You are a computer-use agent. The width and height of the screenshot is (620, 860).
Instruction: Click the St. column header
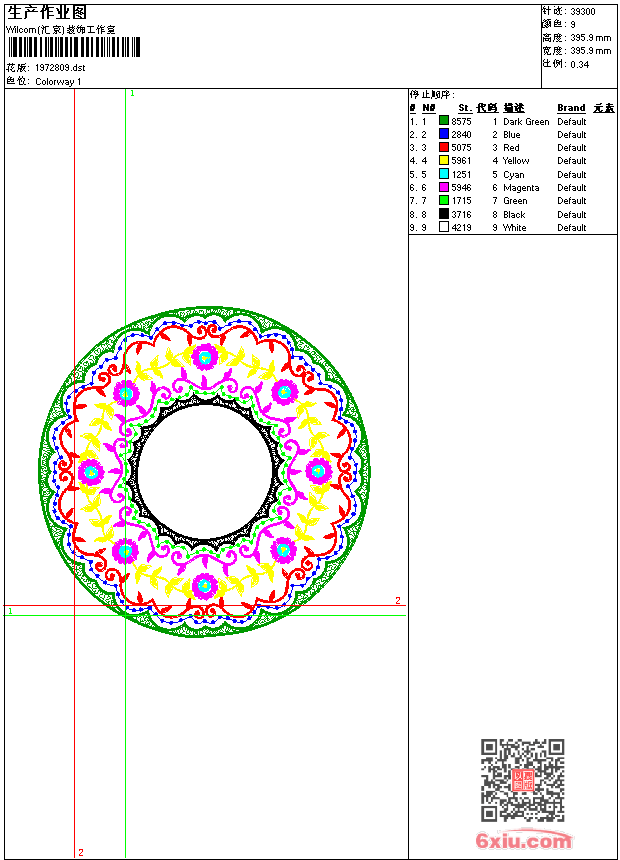pos(464,108)
